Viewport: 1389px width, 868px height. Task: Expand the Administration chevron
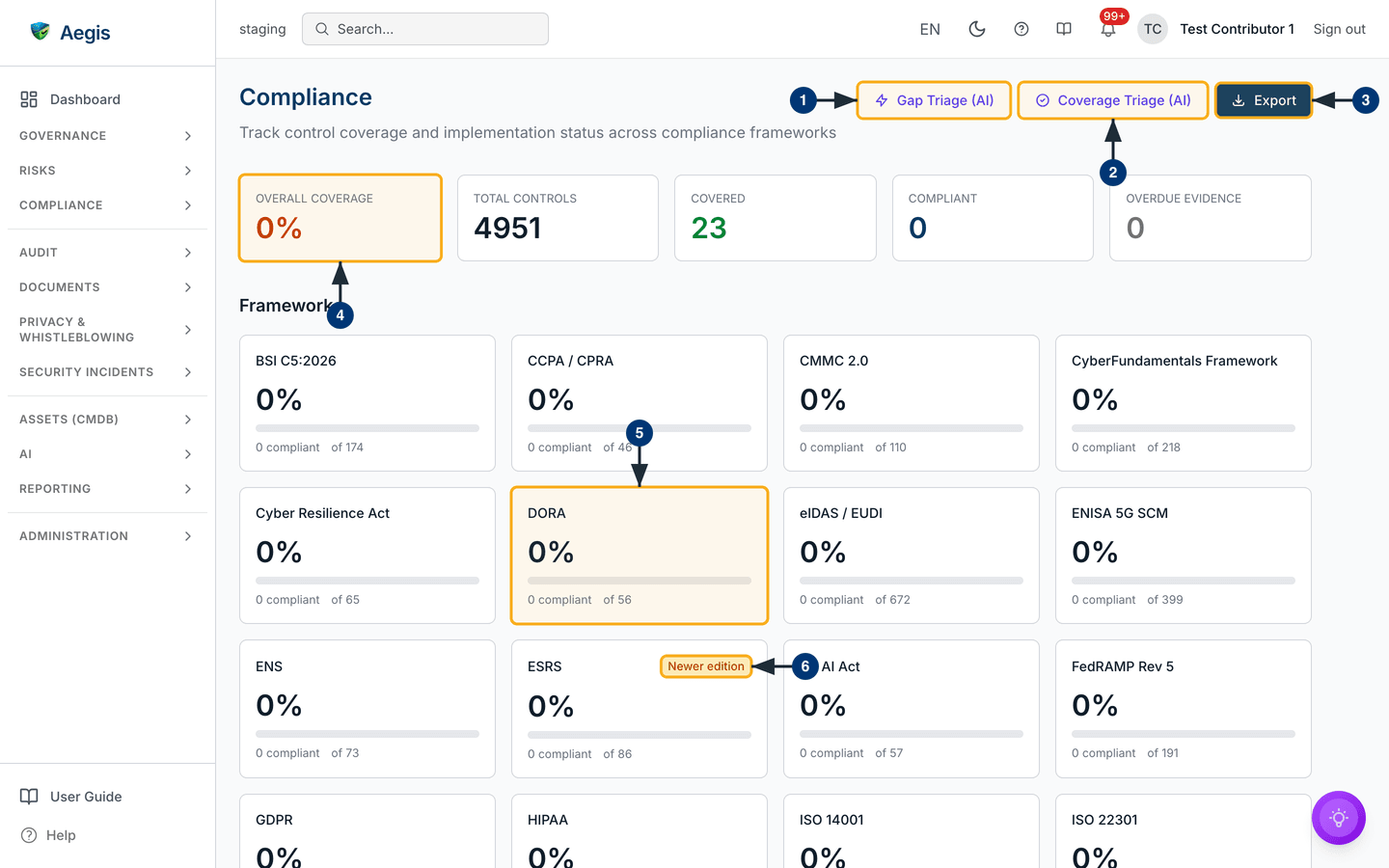point(188,536)
